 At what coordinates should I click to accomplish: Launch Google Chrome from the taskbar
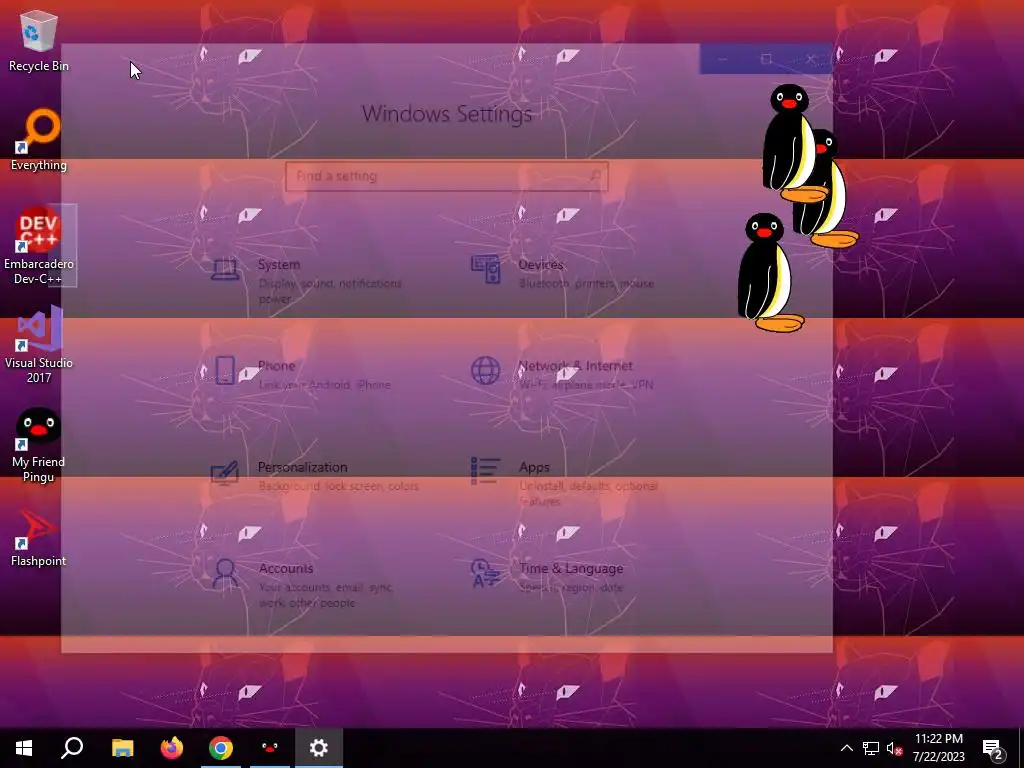pos(221,748)
